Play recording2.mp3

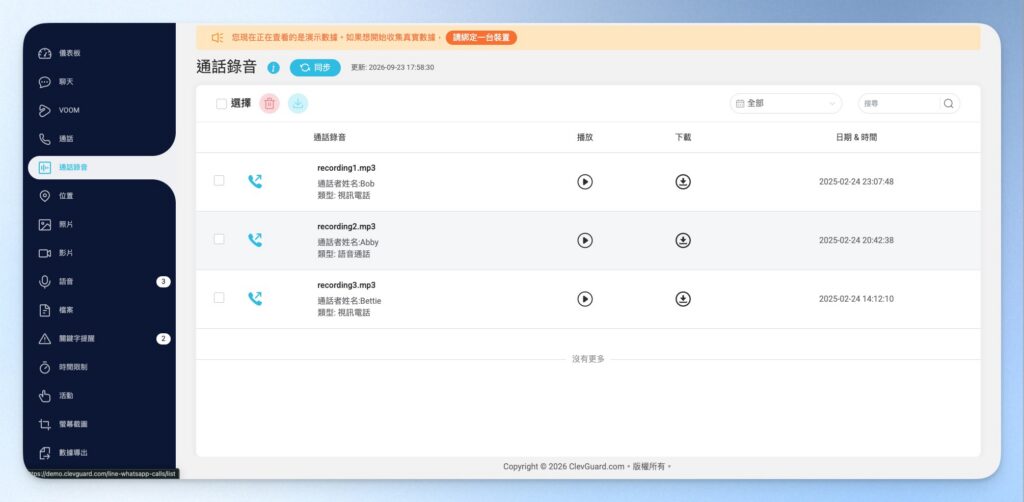(x=585, y=240)
